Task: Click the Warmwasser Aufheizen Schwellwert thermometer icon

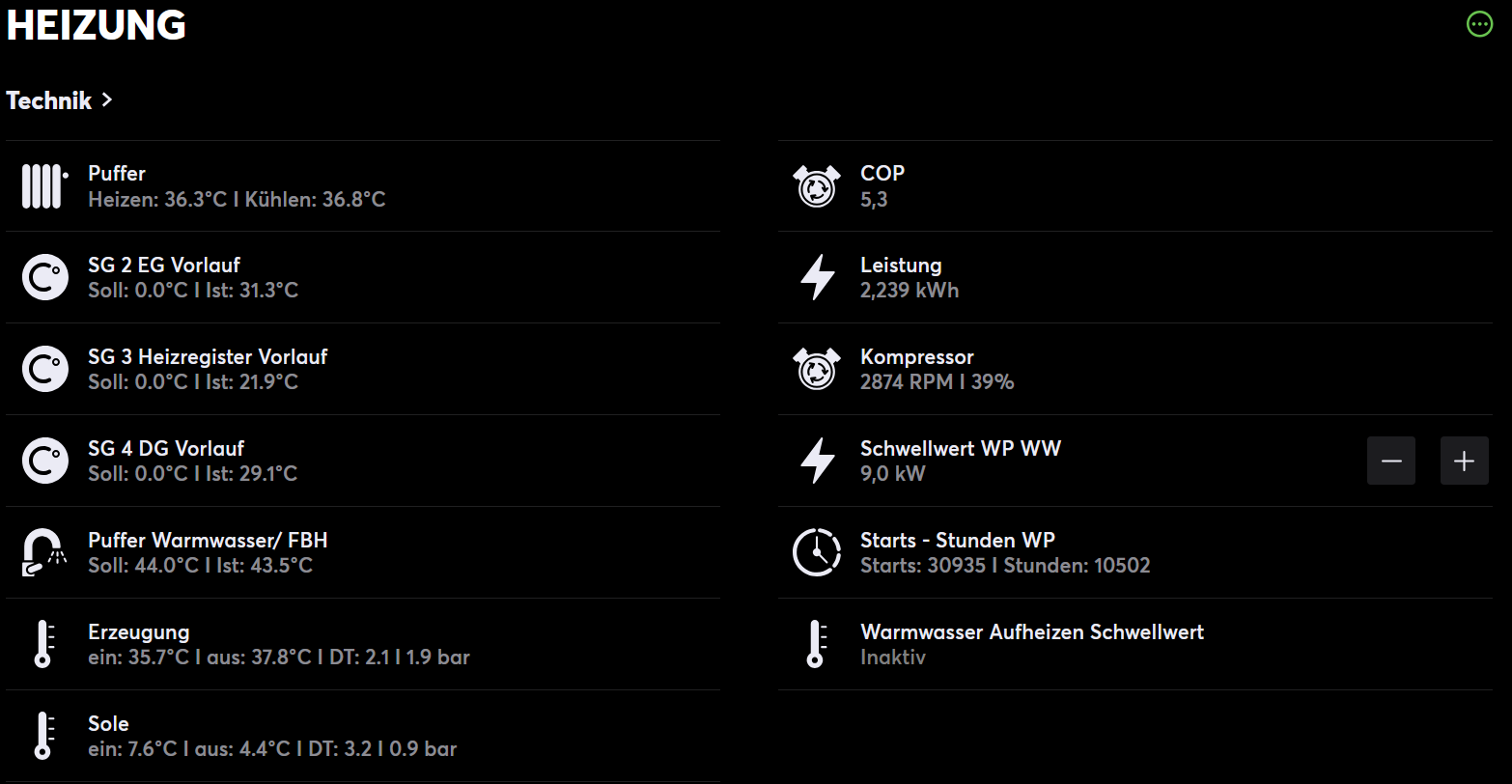Action: point(815,645)
